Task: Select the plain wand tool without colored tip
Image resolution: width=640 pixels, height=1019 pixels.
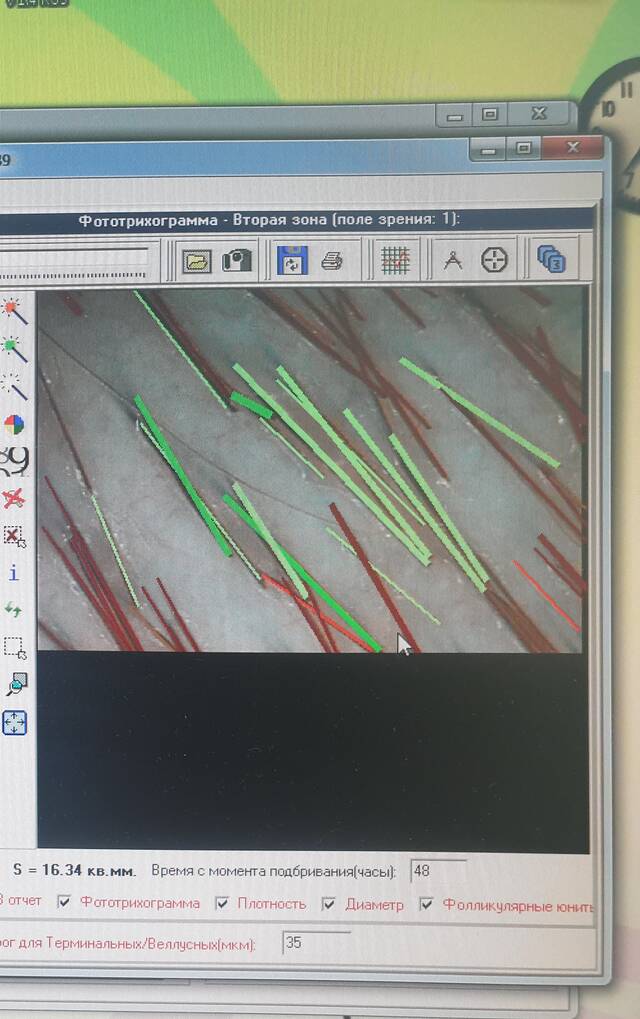Action: tap(14, 387)
